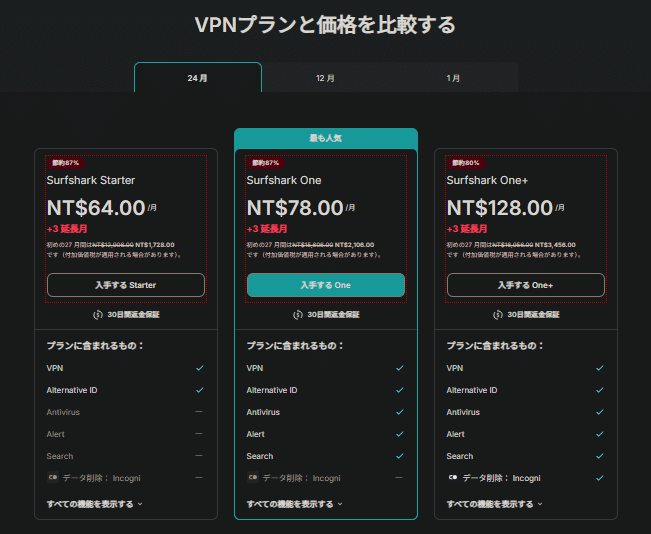Switch to the 12月 billing tab
The width and height of the screenshot is (651, 534).
tap(325, 78)
